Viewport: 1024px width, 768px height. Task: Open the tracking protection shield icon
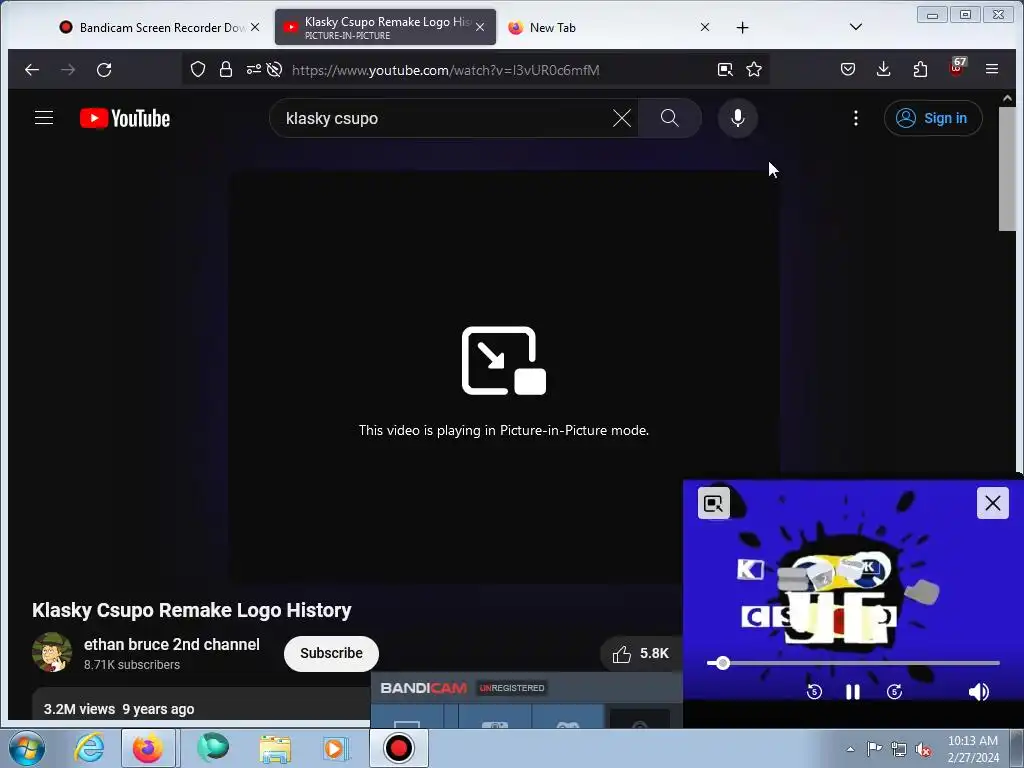pos(198,69)
